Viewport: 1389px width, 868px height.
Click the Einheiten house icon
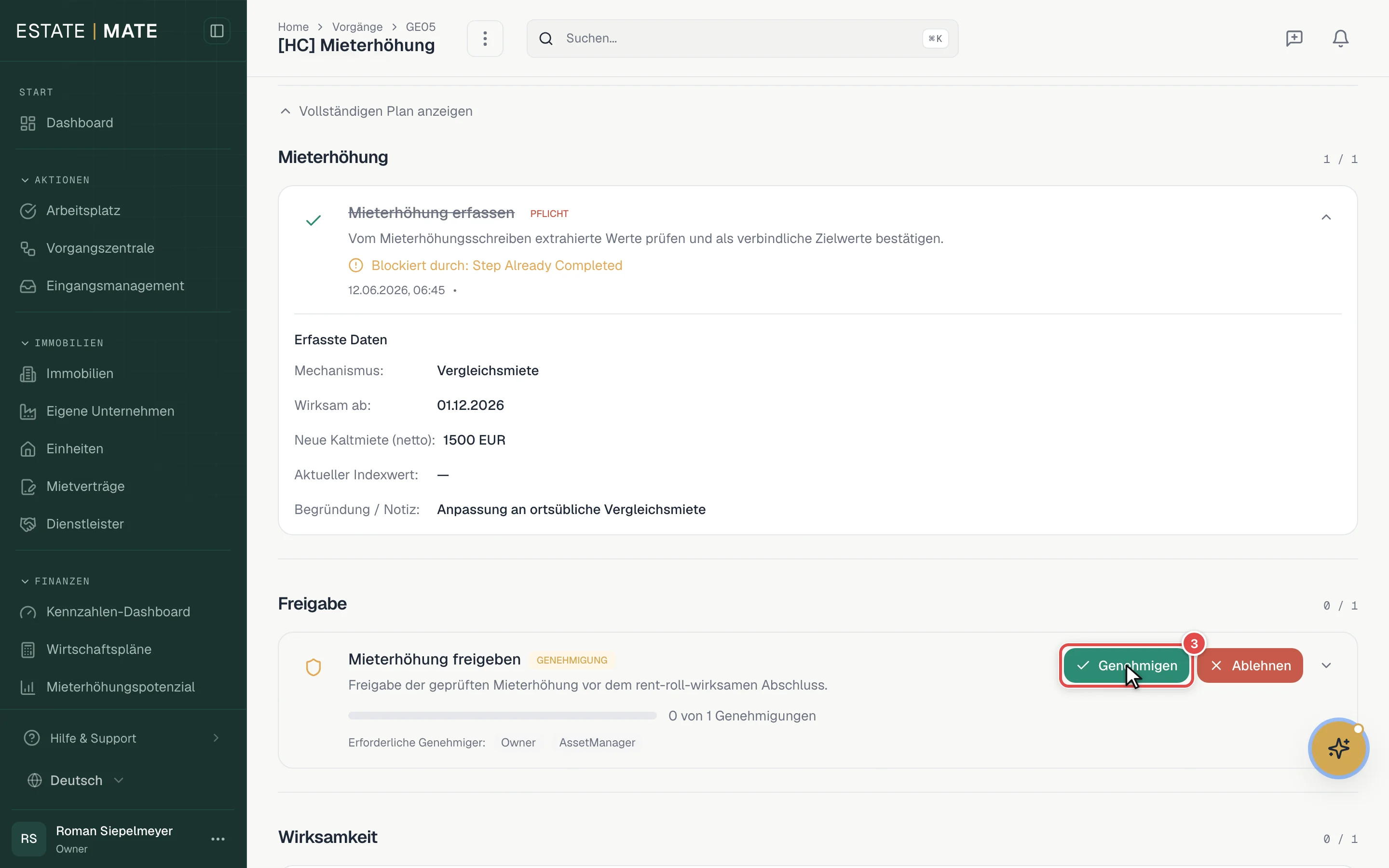point(27,449)
